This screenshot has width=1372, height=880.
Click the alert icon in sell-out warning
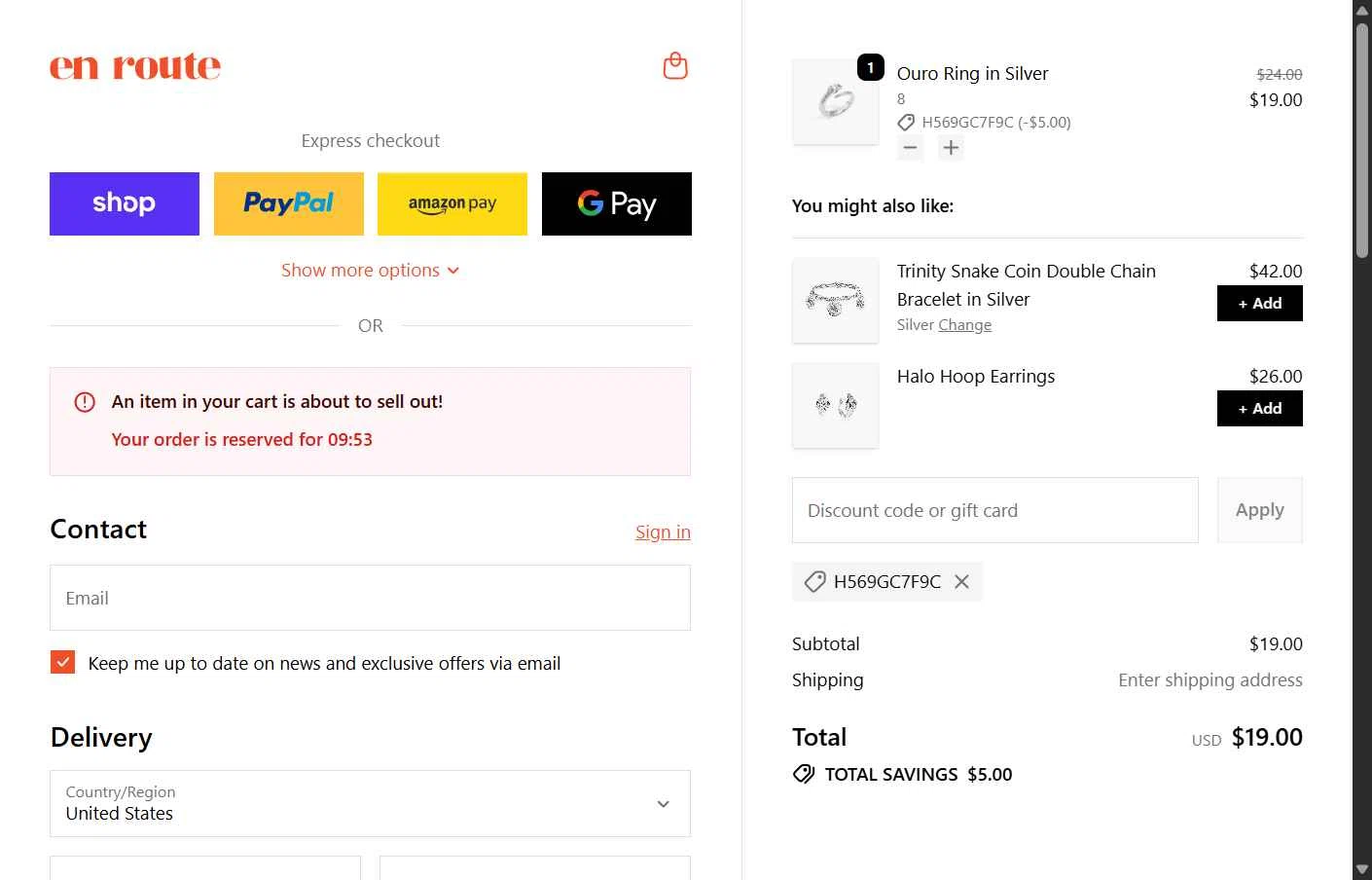tap(85, 402)
